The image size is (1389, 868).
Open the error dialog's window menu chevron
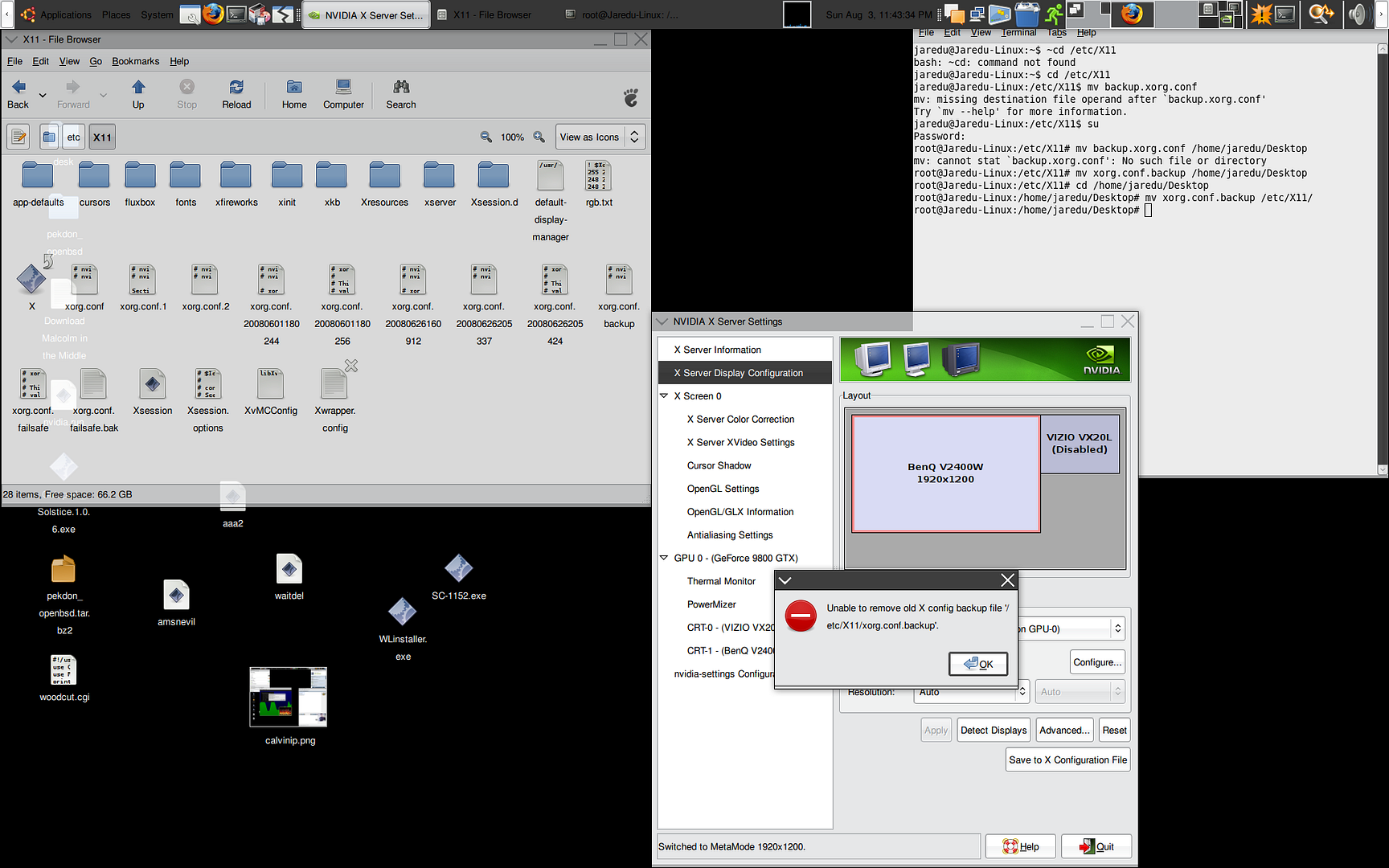(x=785, y=580)
